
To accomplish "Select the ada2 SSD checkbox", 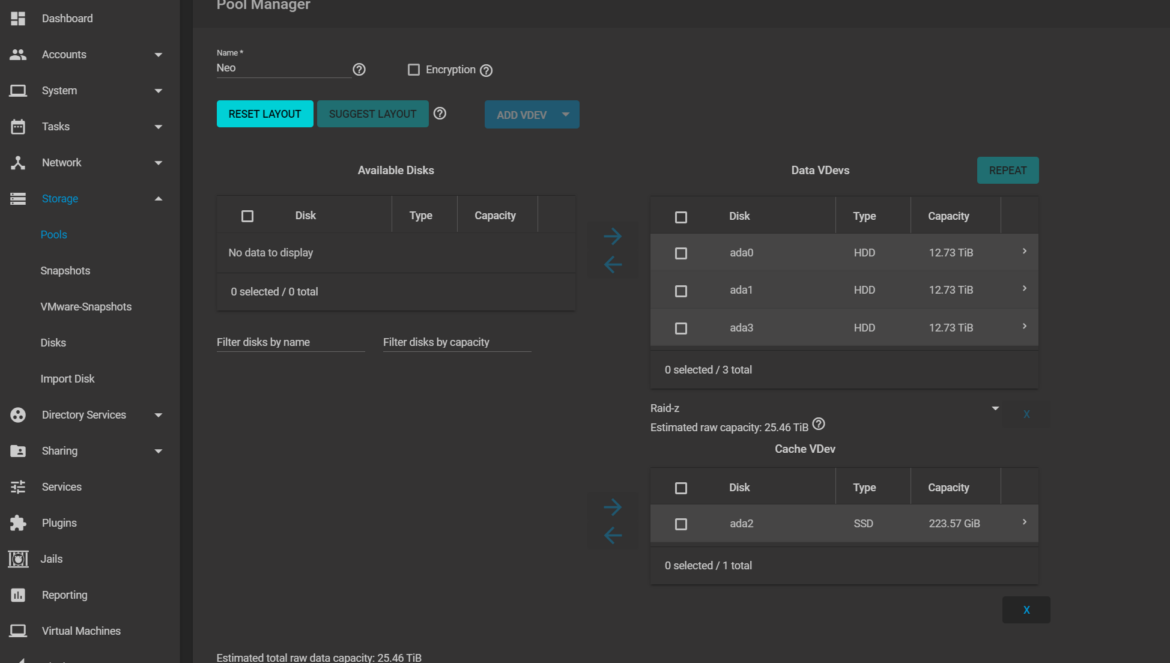I will [x=681, y=524].
